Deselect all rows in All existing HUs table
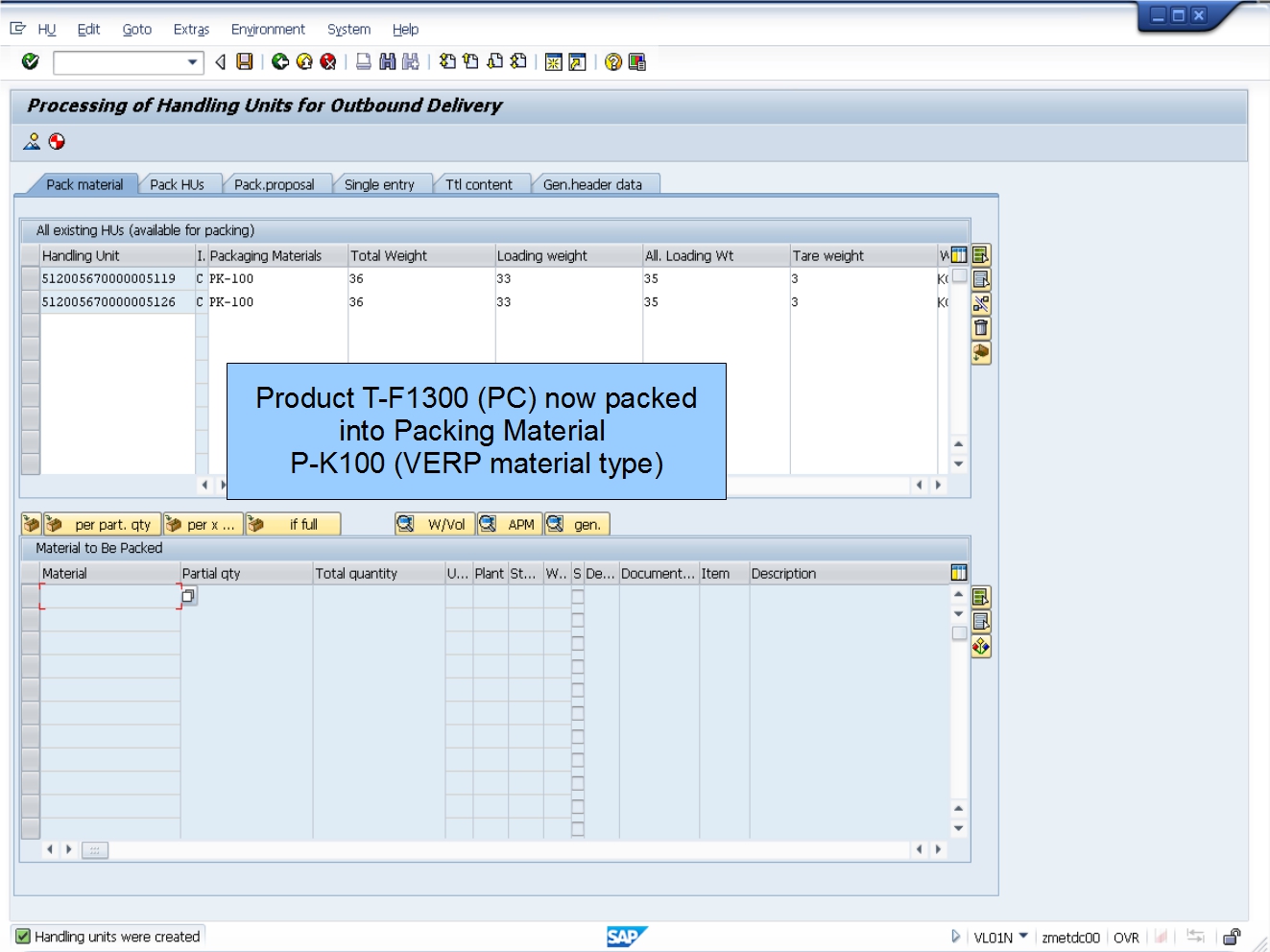The image size is (1270, 952). click(x=981, y=279)
